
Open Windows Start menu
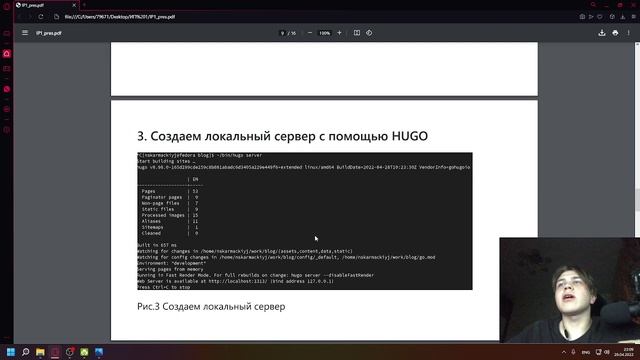coord(11,352)
